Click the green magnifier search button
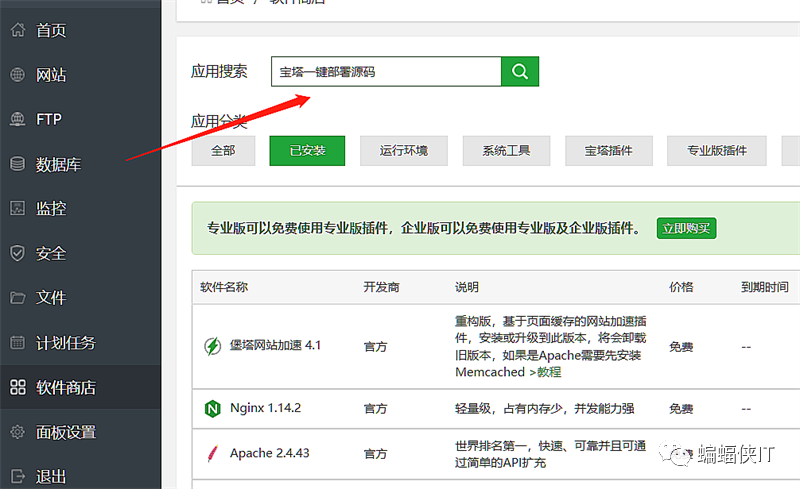The image size is (800, 489). [520, 71]
